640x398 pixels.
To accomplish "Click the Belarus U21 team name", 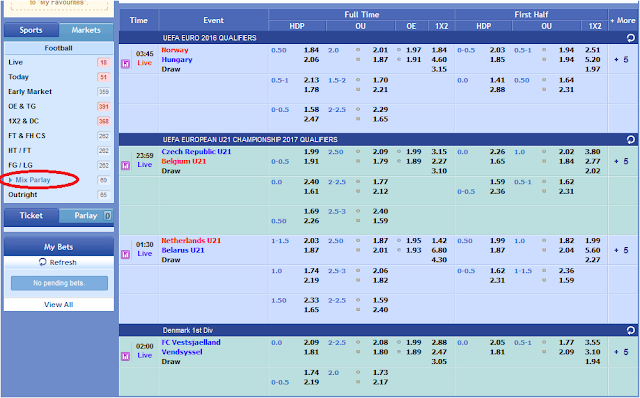I will pyautogui.click(x=182, y=250).
